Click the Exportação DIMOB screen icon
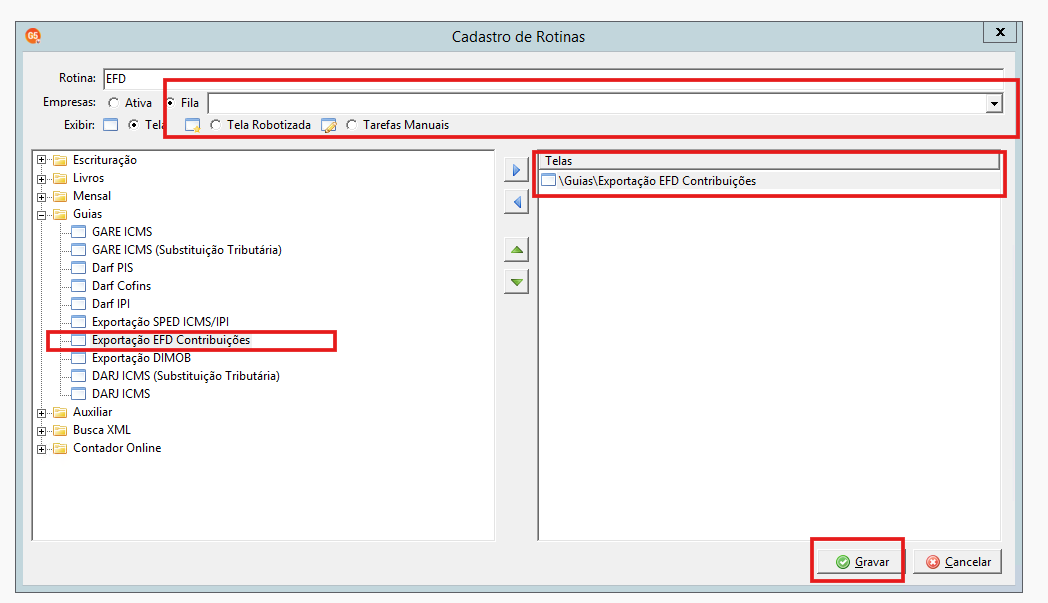1048x603 pixels. coord(78,358)
